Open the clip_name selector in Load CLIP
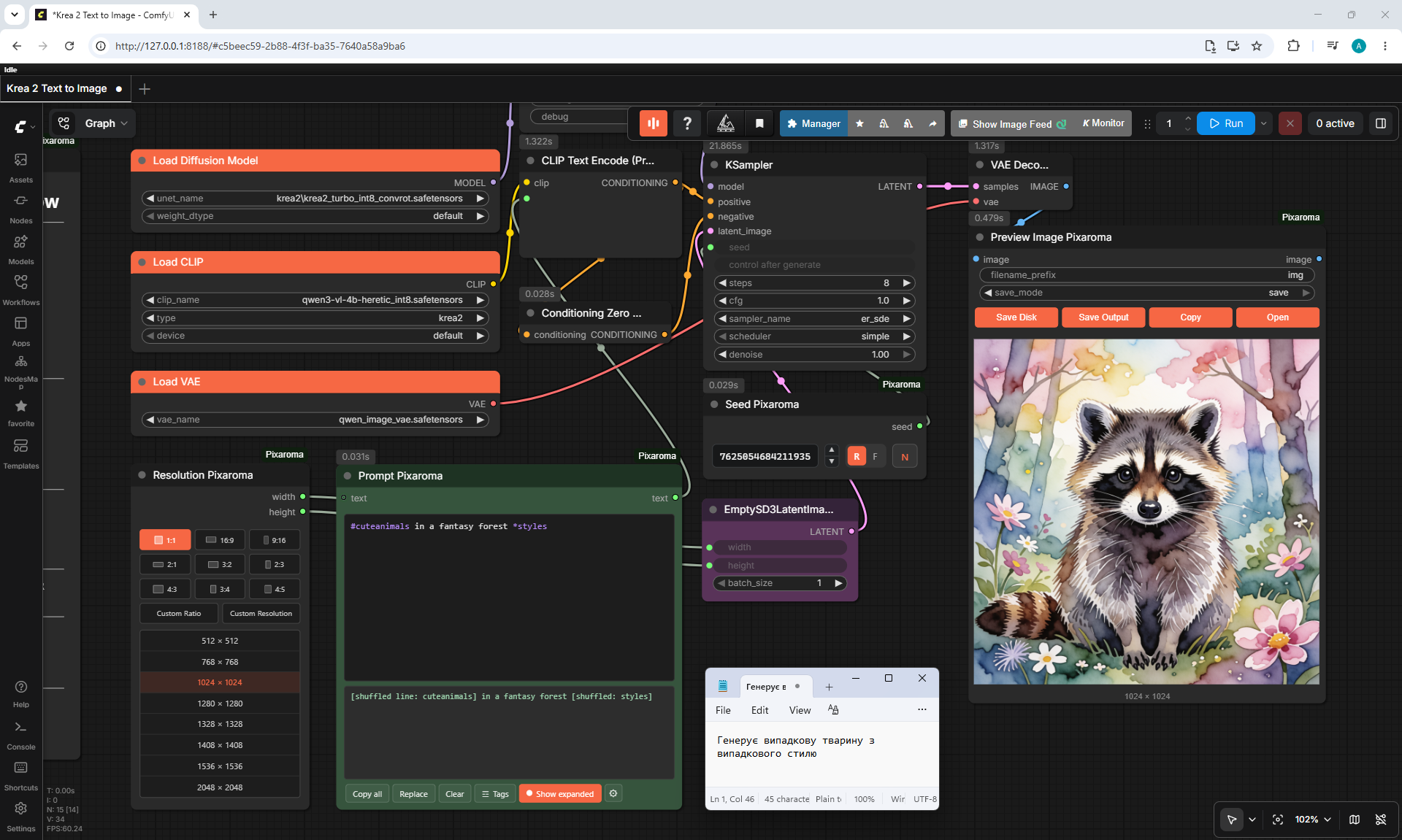The width and height of the screenshot is (1402, 840). pos(315,300)
